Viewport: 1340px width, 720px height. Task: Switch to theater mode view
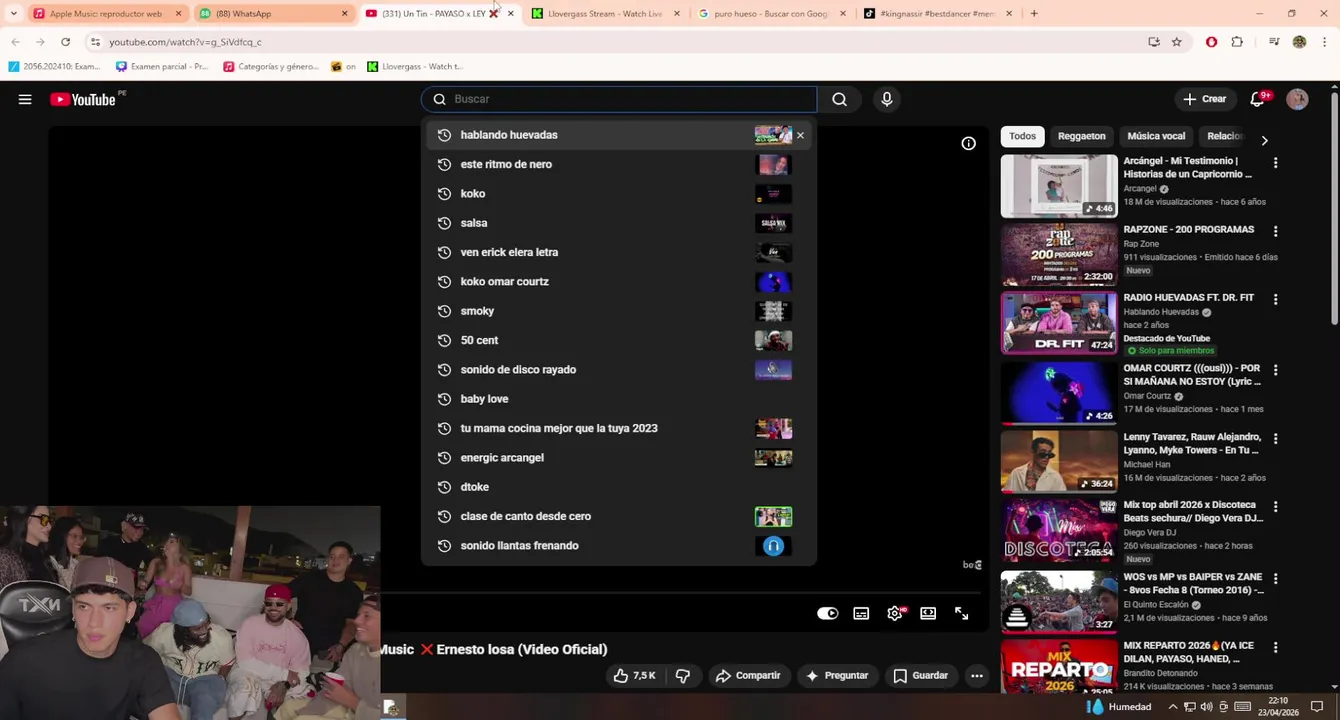tap(928, 614)
